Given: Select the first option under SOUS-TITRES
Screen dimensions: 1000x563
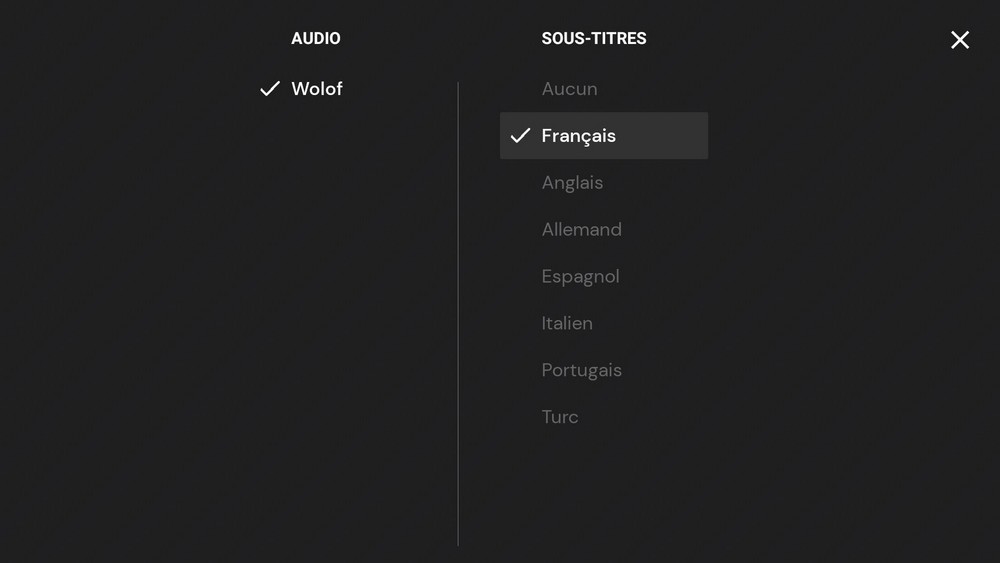Looking at the screenshot, I should (x=569, y=89).
